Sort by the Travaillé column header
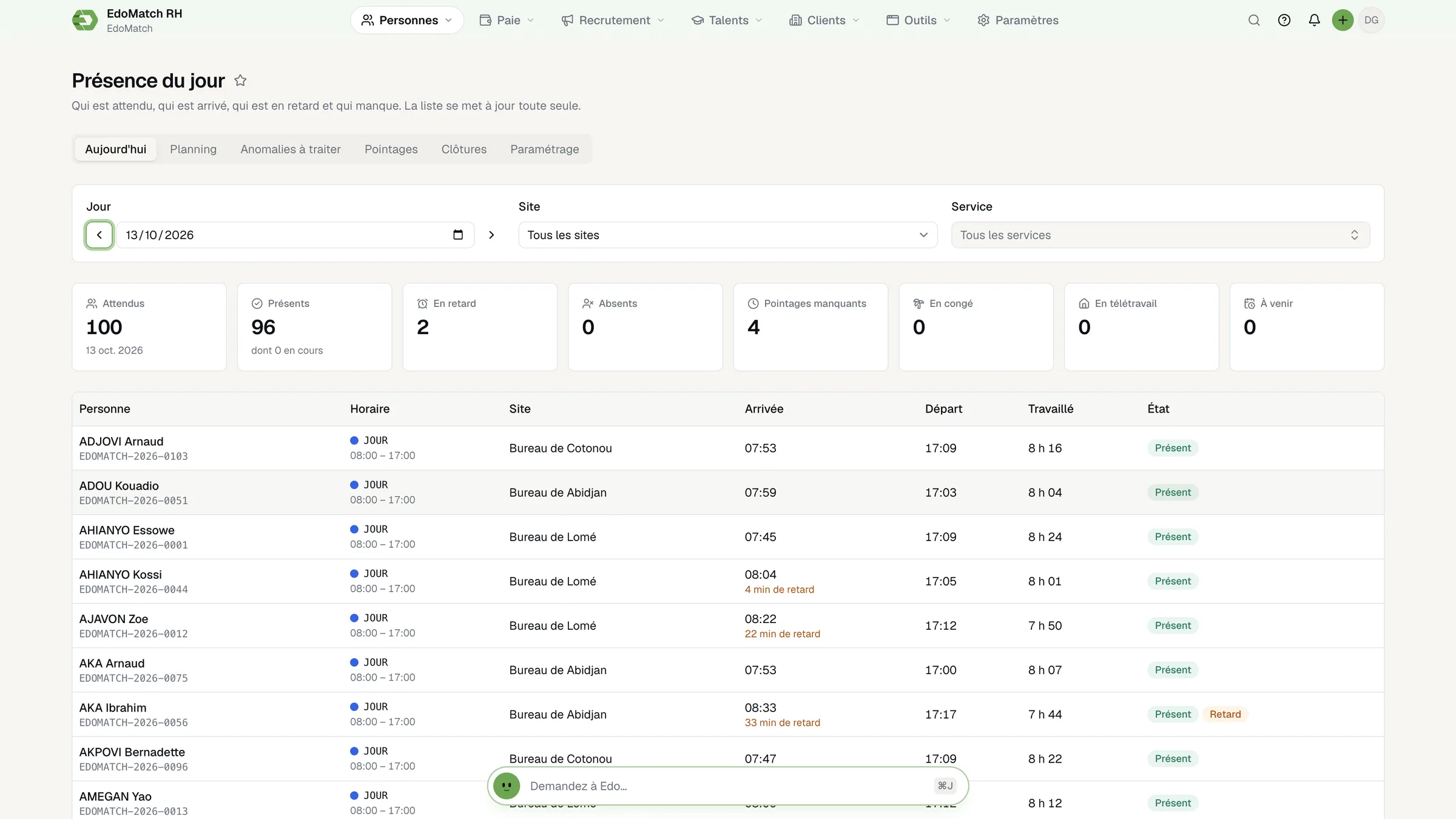Image resolution: width=1456 pixels, height=819 pixels. [1050, 409]
